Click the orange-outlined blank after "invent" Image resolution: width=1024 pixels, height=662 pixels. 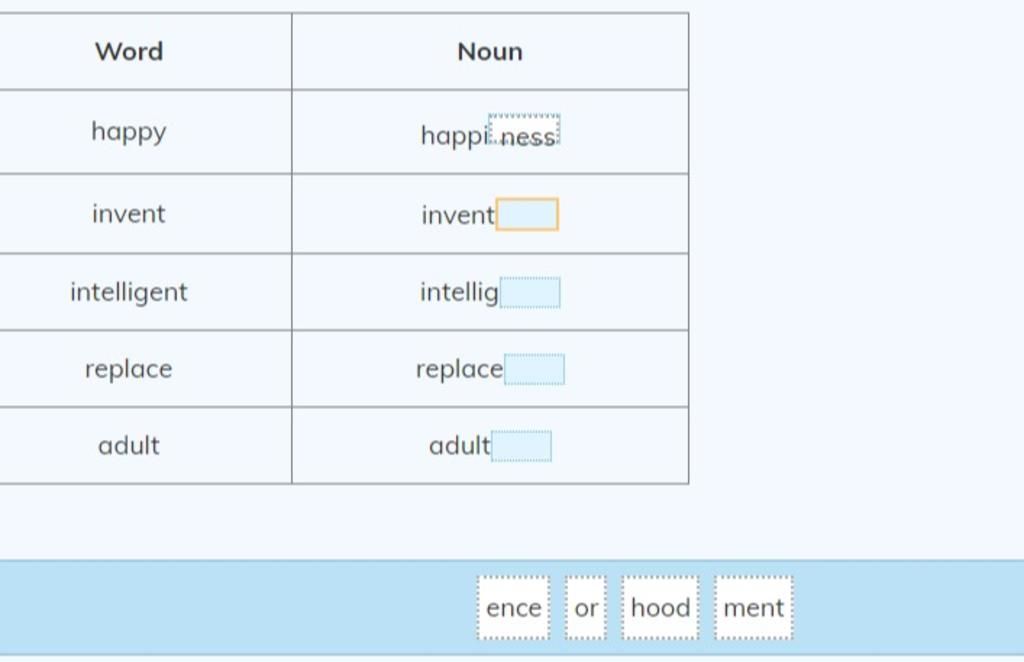[x=527, y=214]
